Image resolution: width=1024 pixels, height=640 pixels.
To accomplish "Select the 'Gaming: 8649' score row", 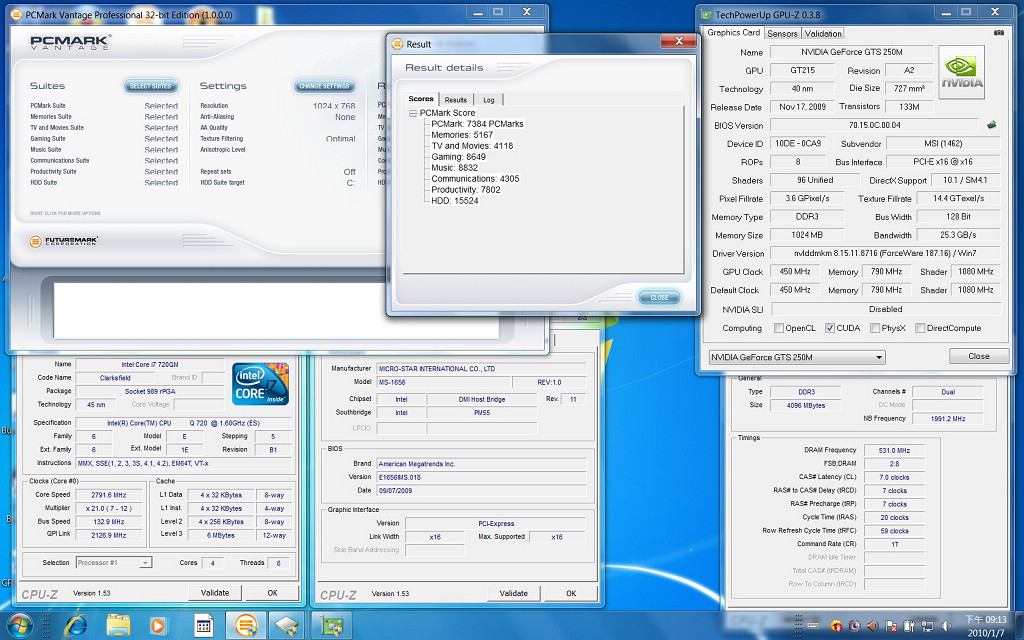I will pyautogui.click(x=458, y=157).
